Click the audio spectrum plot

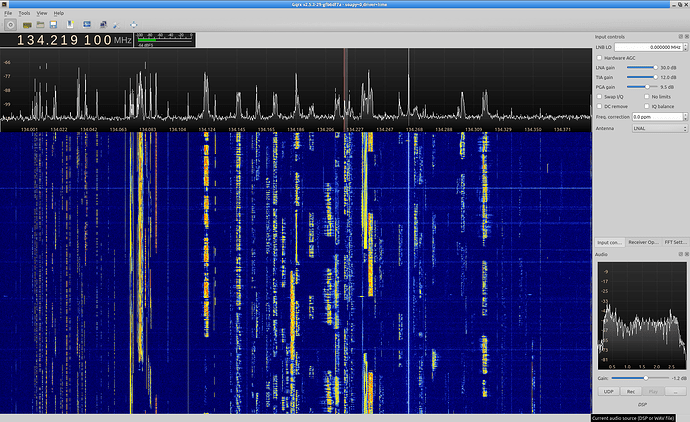tap(642, 316)
